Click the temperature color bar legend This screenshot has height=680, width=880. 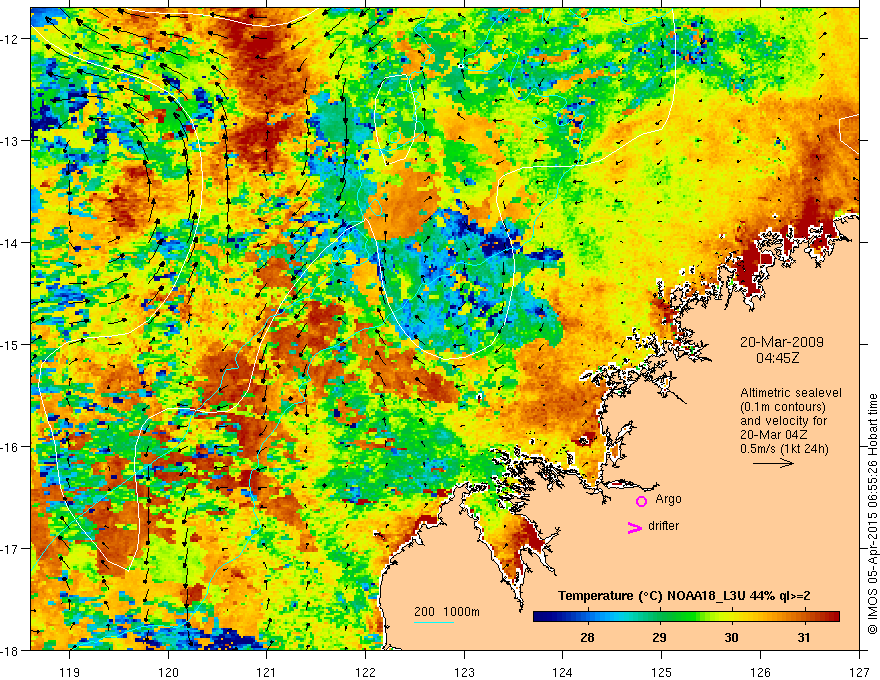[686, 617]
